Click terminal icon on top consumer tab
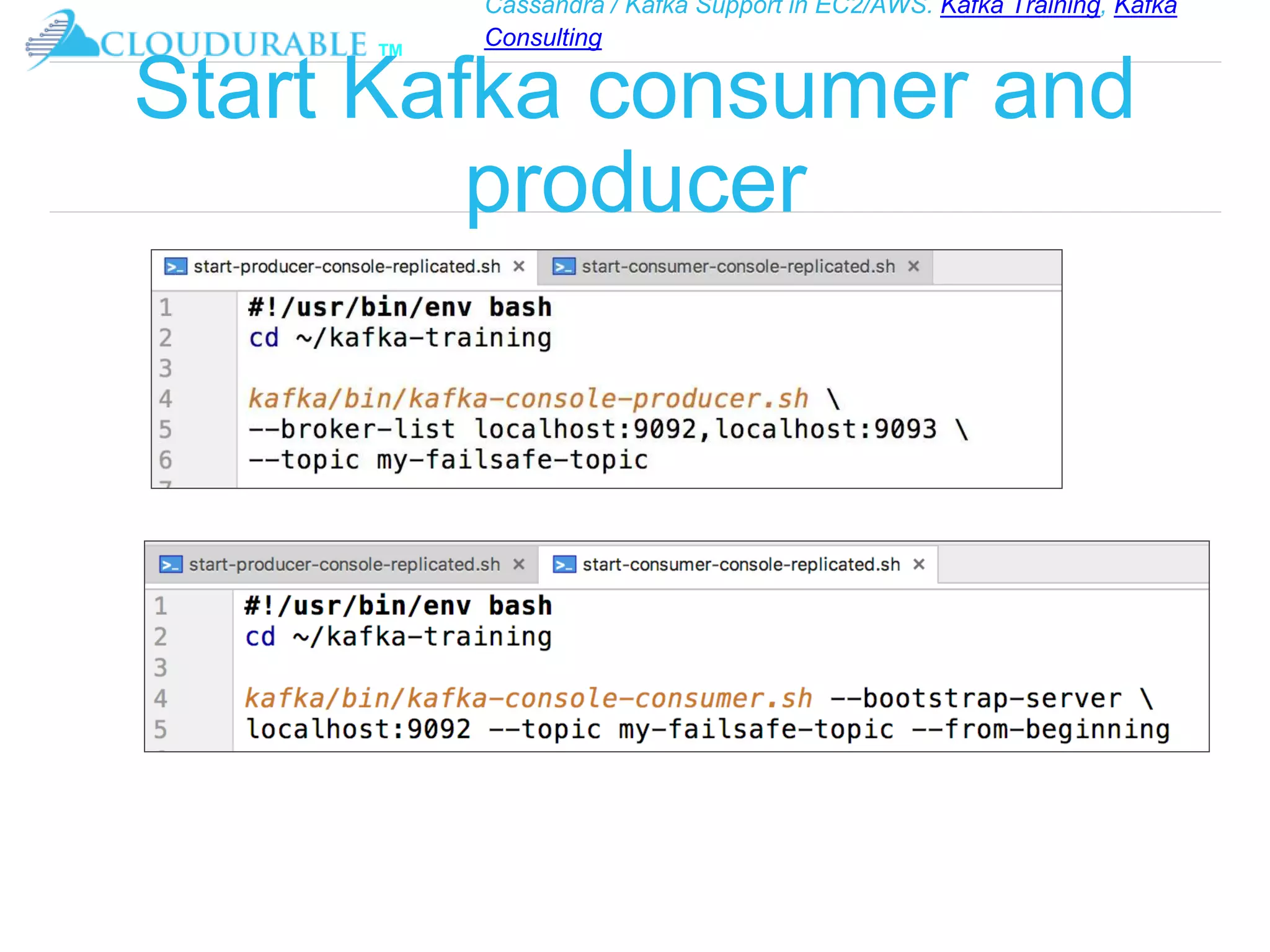 coord(564,267)
